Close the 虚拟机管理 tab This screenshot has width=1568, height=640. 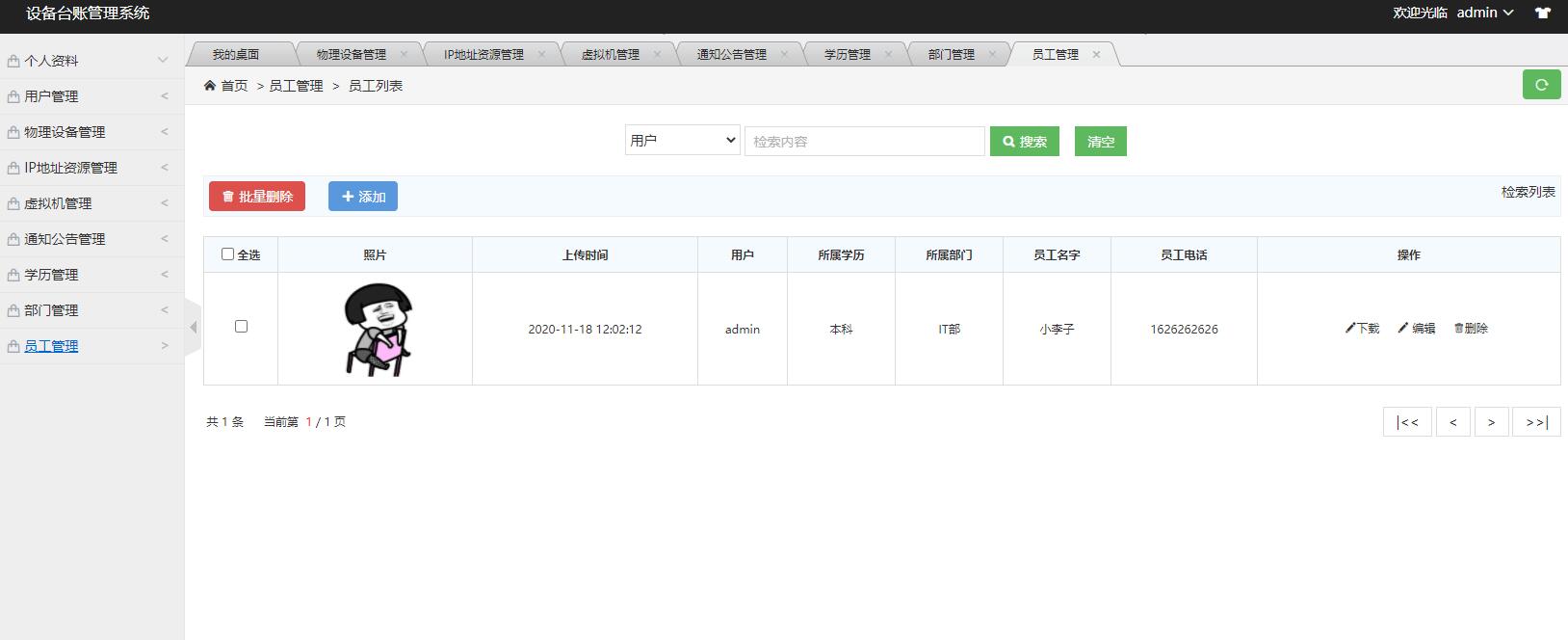(657, 54)
